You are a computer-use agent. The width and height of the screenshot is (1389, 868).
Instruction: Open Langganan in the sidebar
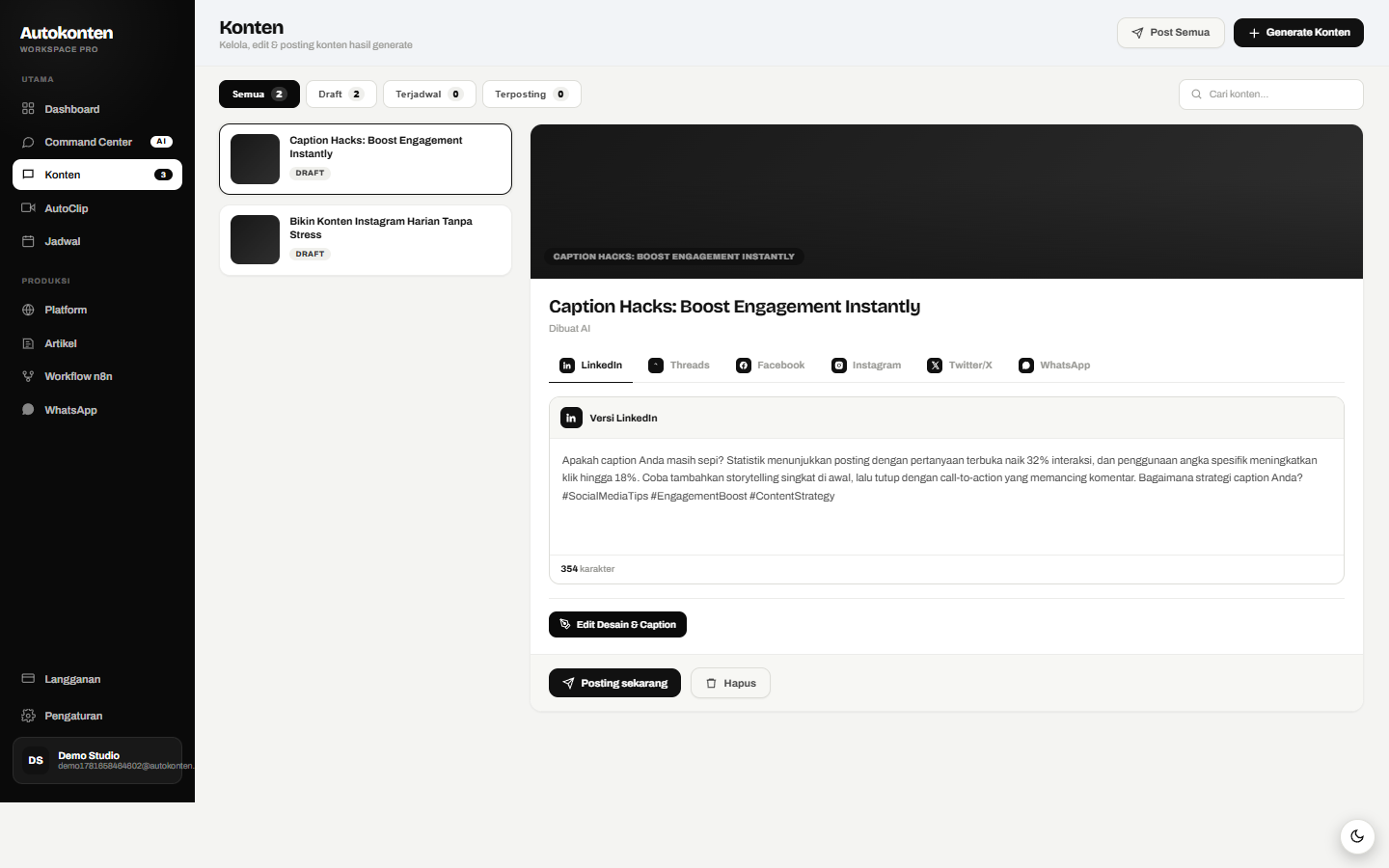(x=96, y=679)
